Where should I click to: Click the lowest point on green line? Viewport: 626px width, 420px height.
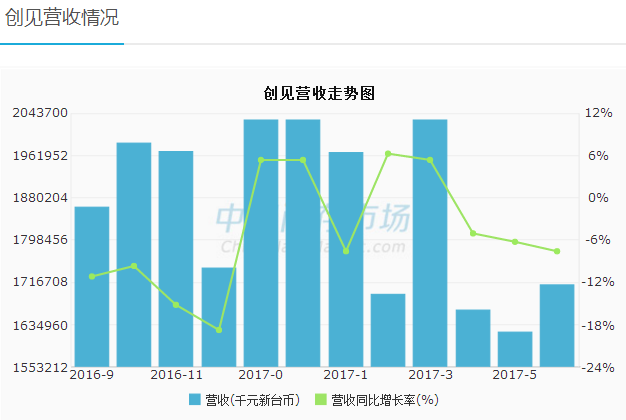point(219,330)
